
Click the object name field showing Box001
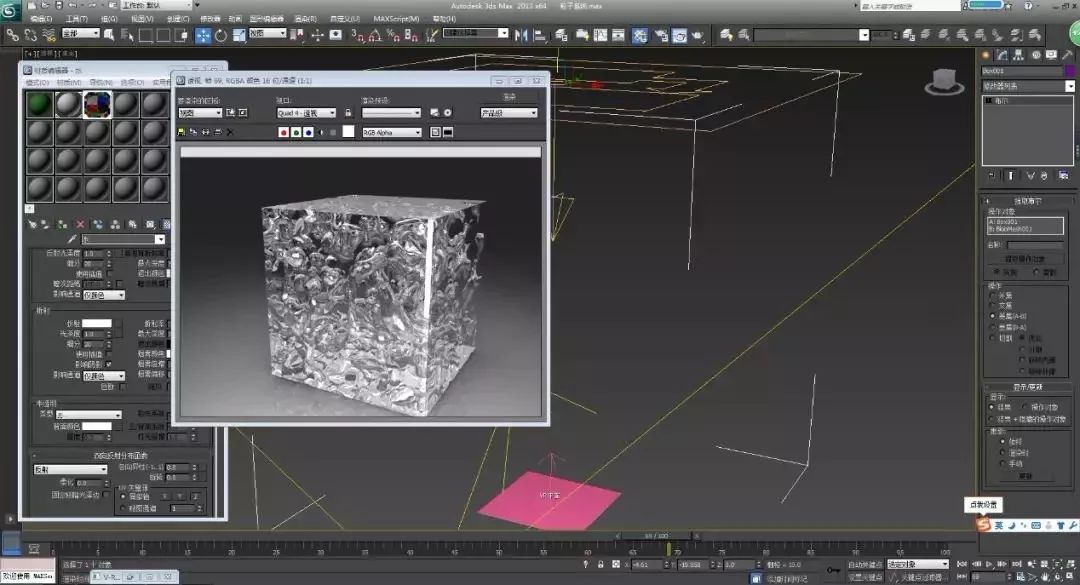coord(1022,71)
